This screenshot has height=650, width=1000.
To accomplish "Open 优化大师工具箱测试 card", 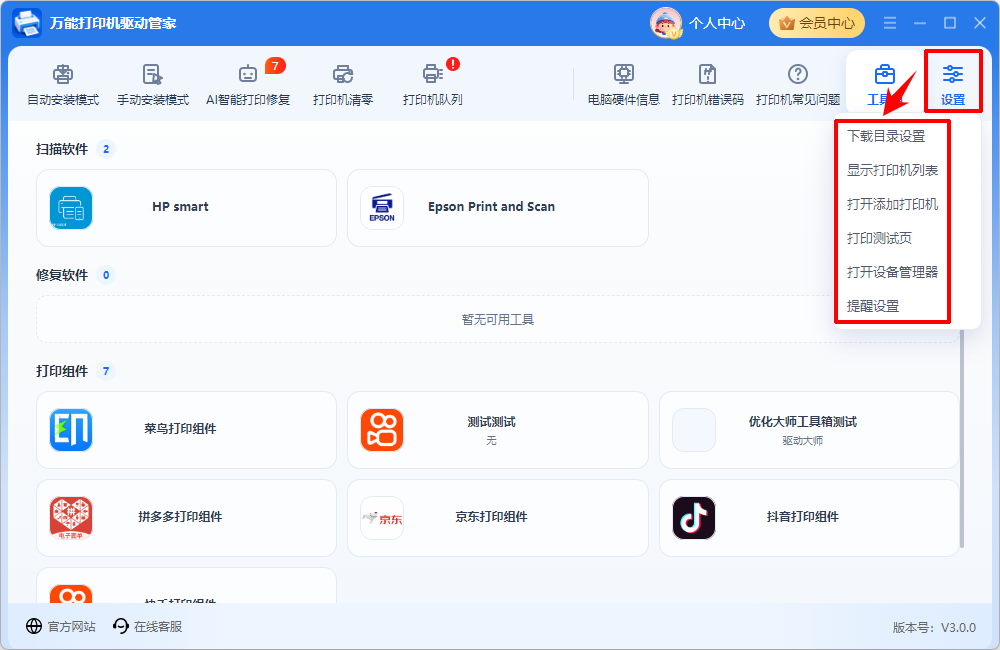I will pyautogui.click(x=809, y=430).
